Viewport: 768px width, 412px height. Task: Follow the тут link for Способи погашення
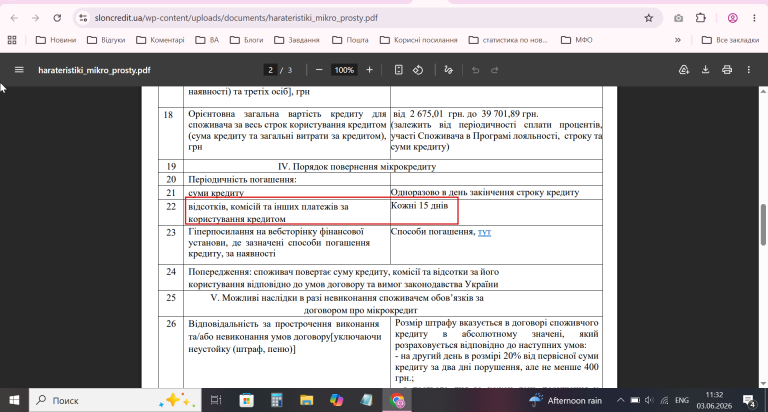click(484, 232)
